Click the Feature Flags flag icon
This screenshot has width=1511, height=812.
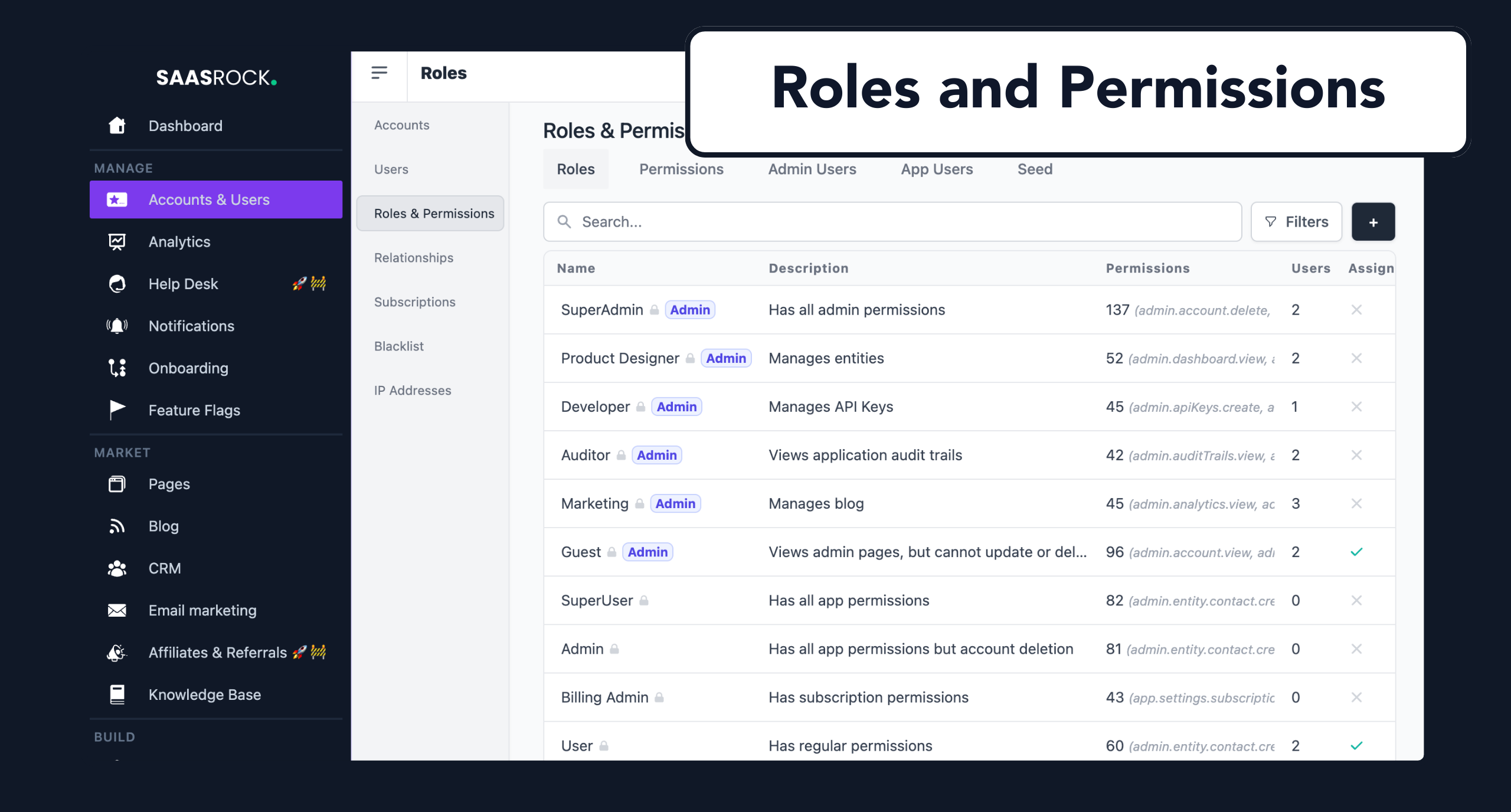coord(117,410)
